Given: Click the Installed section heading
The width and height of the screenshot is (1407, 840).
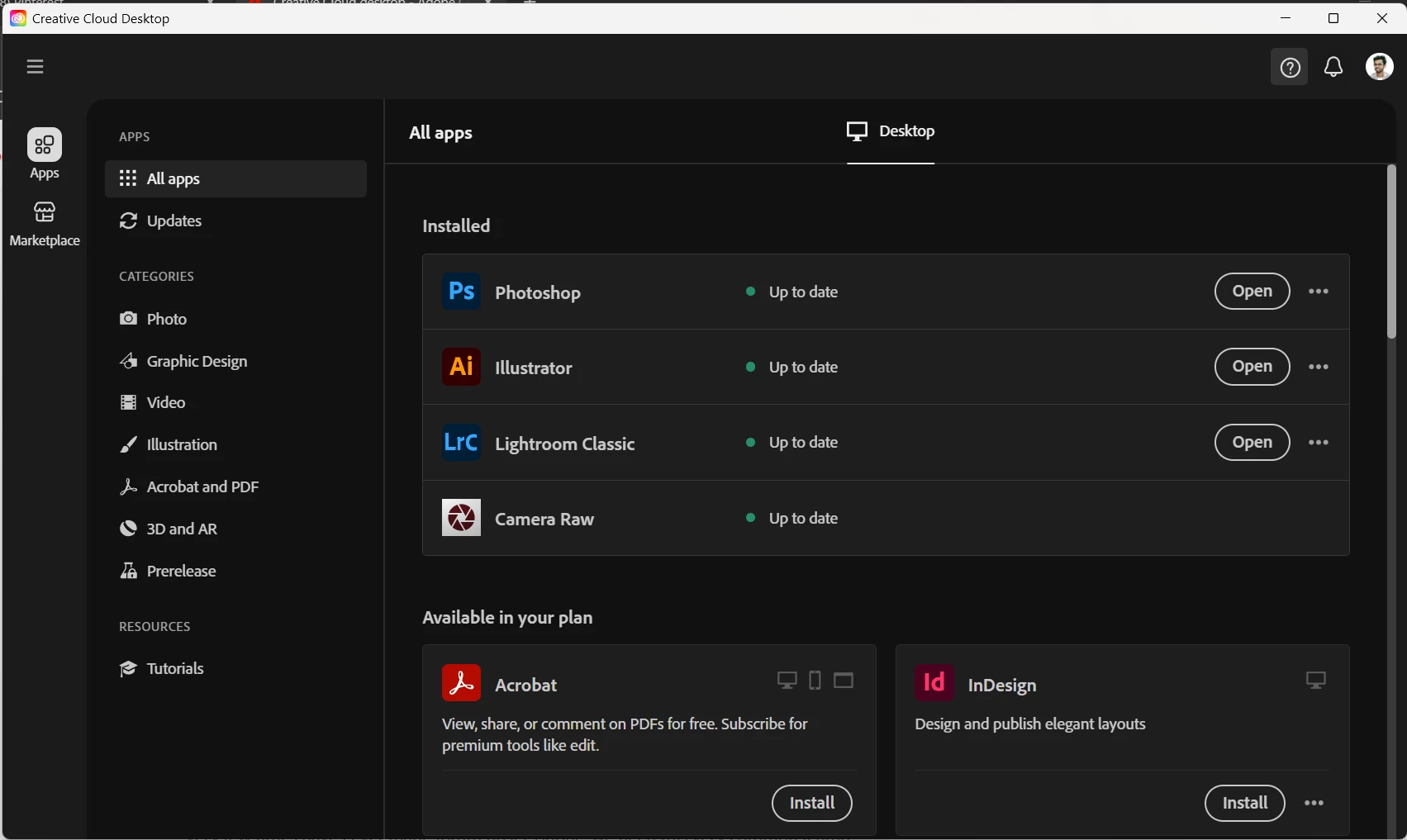Looking at the screenshot, I should [x=456, y=226].
